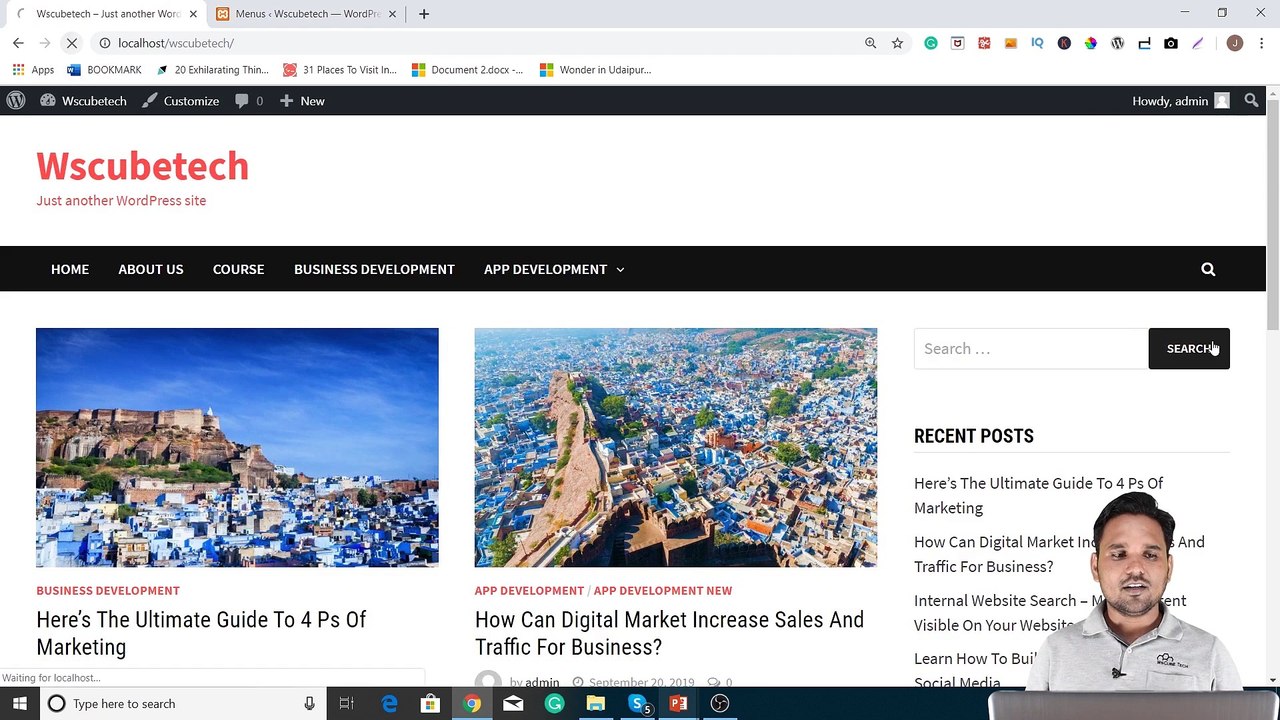The height and width of the screenshot is (720, 1280).
Task: Open the Document 2.docx bookmark
Action: tap(468, 70)
